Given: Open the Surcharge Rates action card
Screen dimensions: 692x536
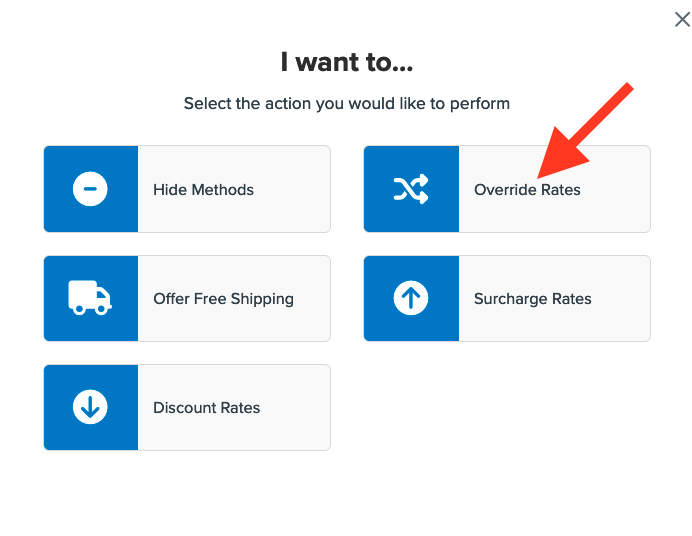Looking at the screenshot, I should [507, 298].
